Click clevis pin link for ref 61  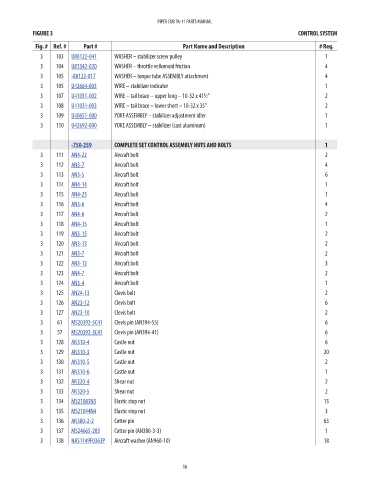(x=87, y=323)
